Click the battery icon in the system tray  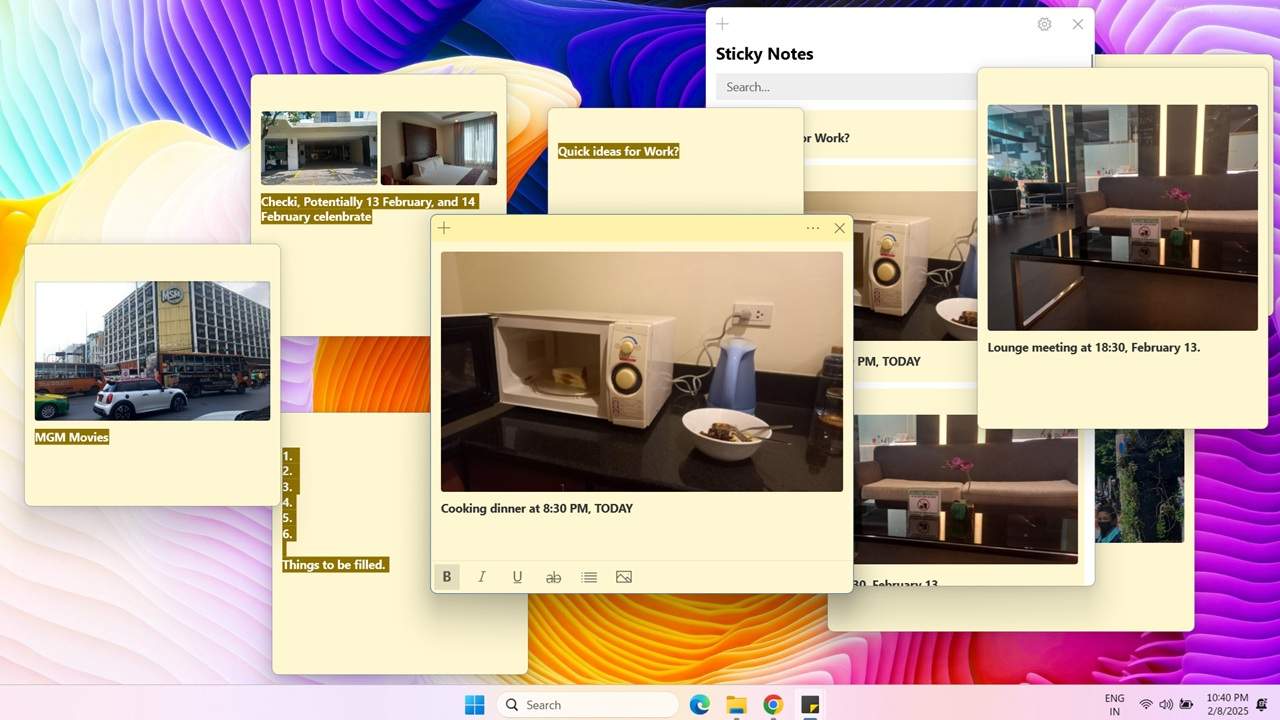click(x=1186, y=704)
